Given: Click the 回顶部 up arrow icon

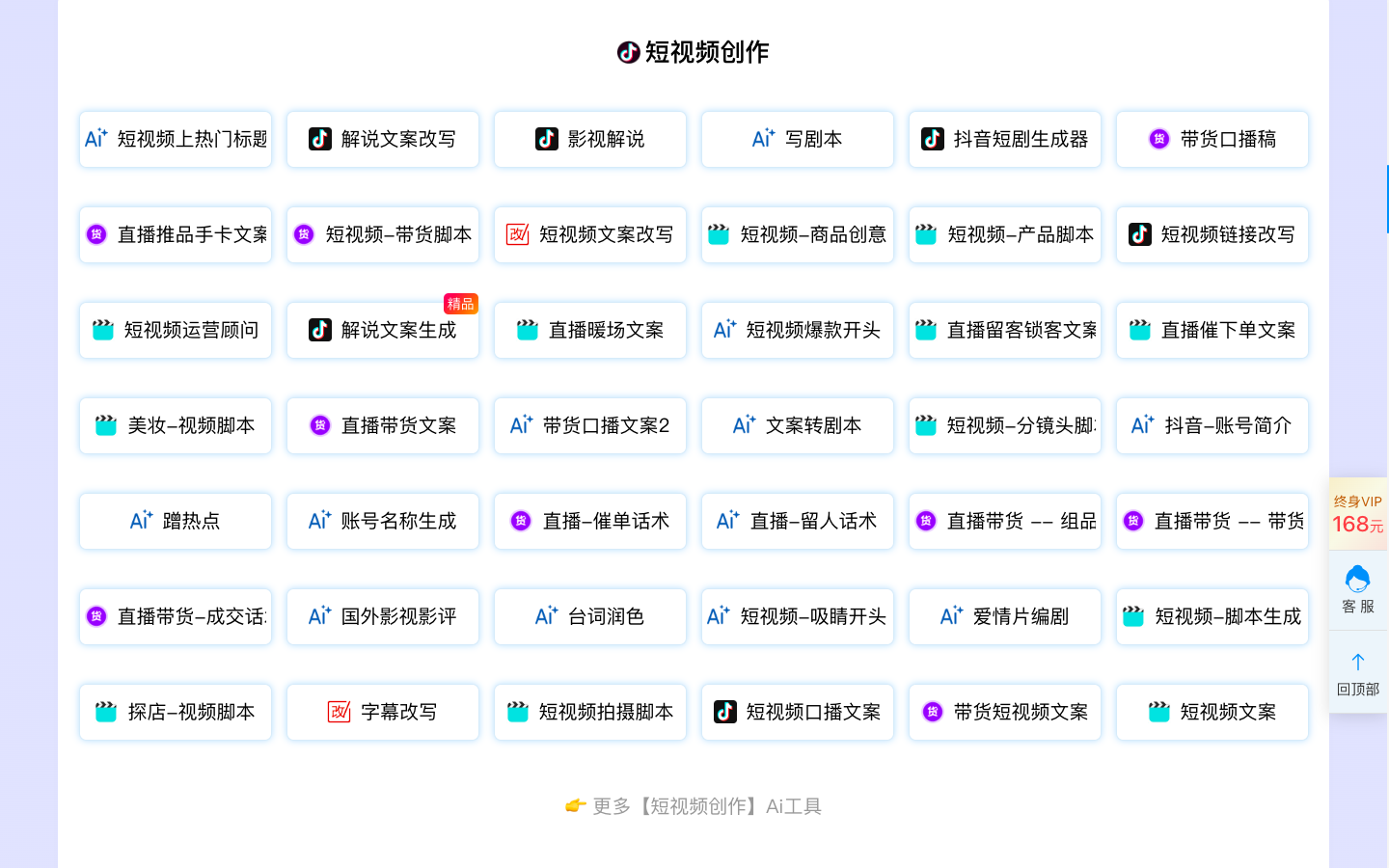Looking at the screenshot, I should [x=1357, y=662].
